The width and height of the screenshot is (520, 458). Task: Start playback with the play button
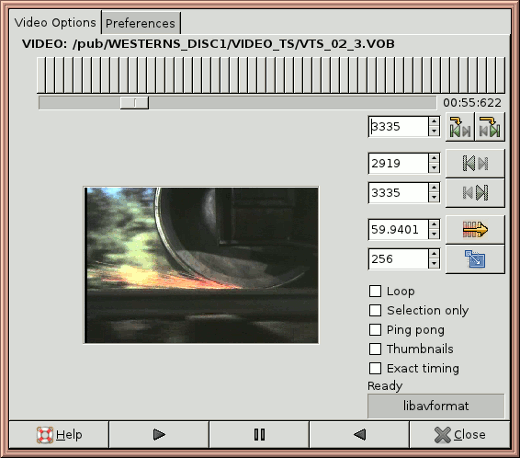coord(159,435)
